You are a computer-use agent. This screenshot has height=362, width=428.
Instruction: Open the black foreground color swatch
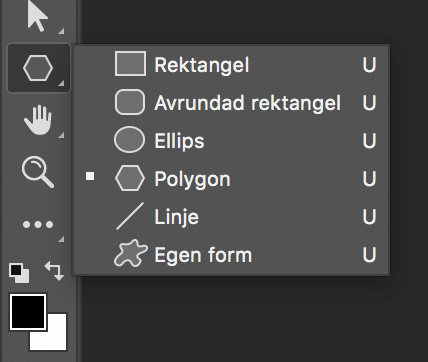28,312
